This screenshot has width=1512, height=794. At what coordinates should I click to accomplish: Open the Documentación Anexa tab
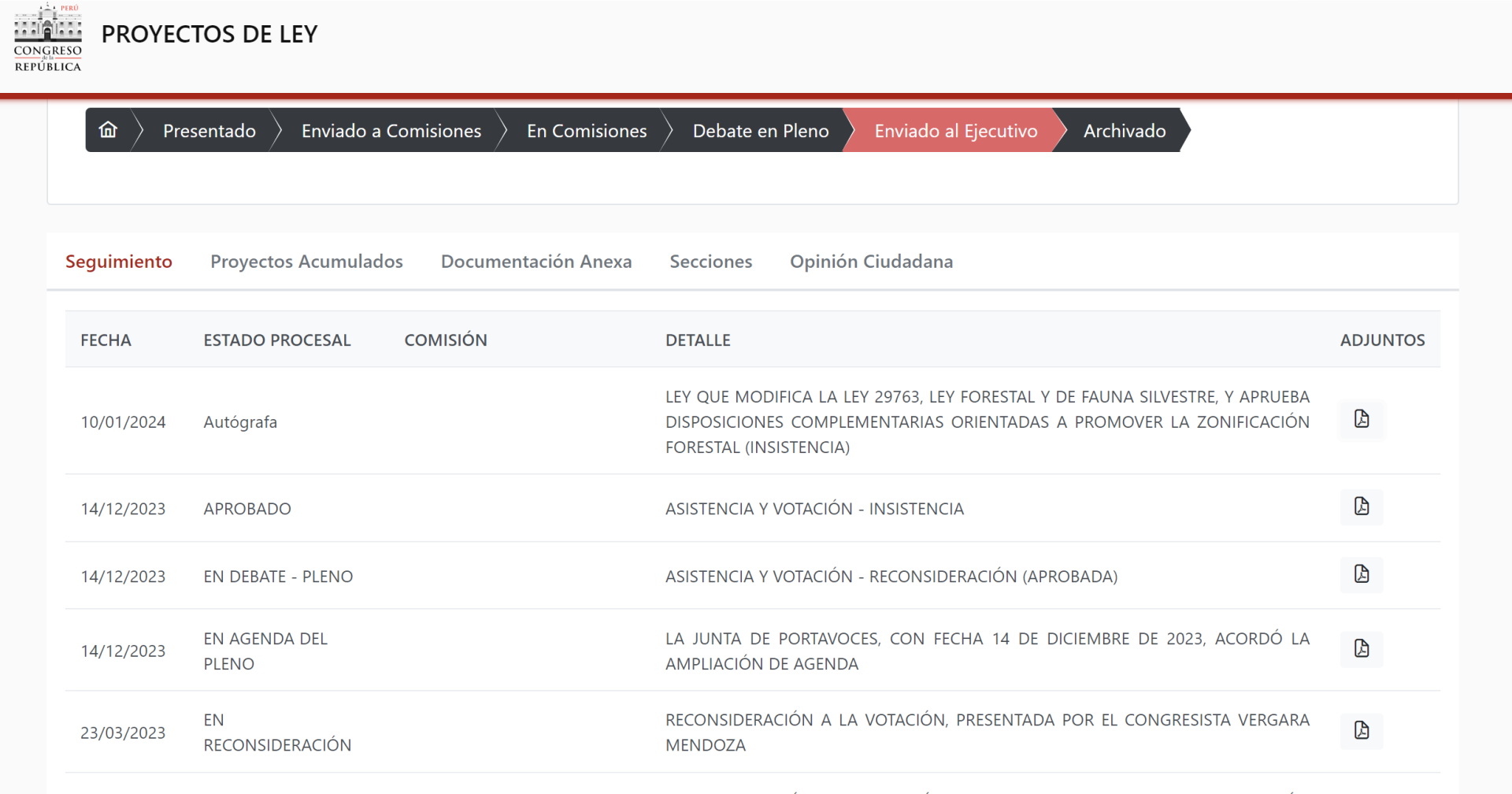click(x=536, y=261)
